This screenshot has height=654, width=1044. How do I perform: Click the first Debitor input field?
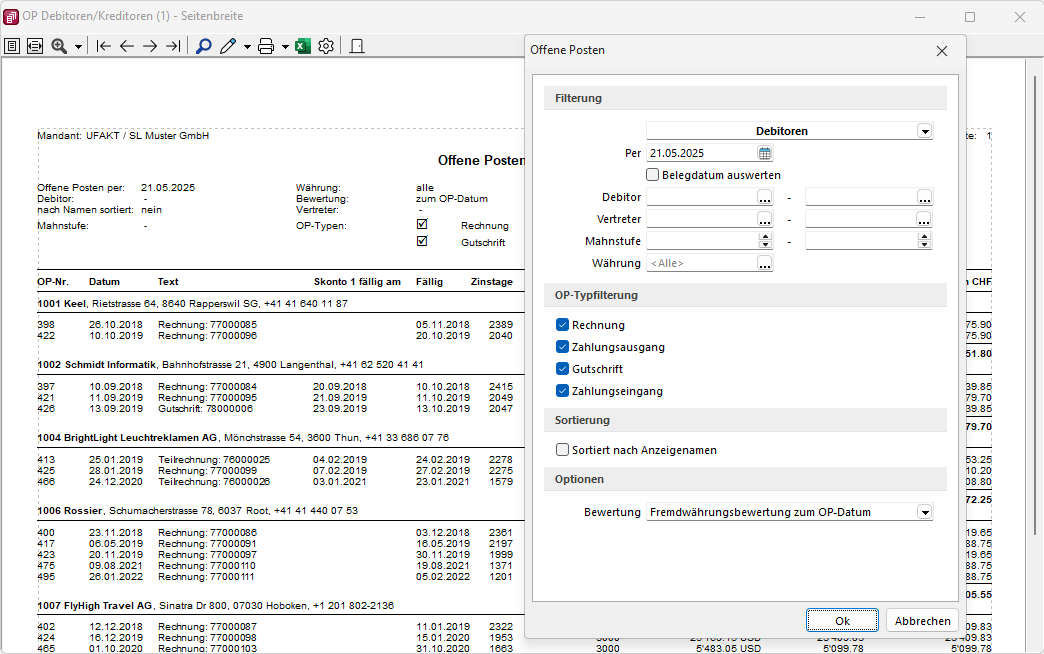701,197
